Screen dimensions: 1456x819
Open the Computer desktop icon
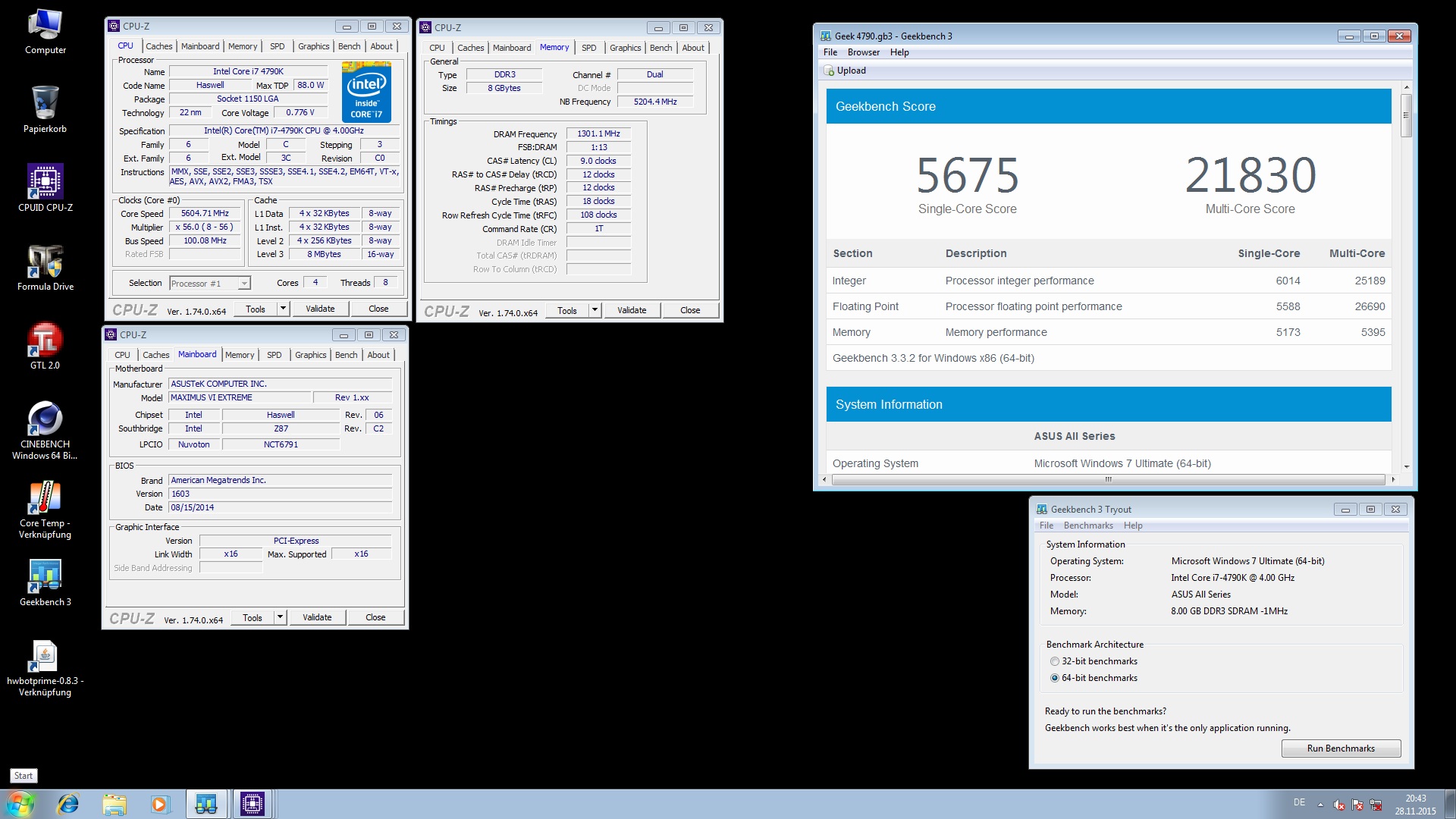45,32
